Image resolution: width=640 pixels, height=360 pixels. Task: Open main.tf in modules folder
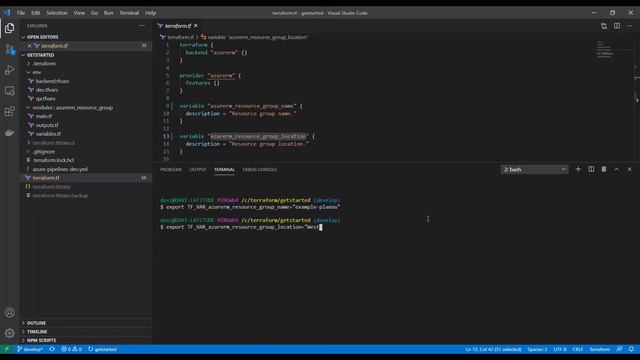43,116
